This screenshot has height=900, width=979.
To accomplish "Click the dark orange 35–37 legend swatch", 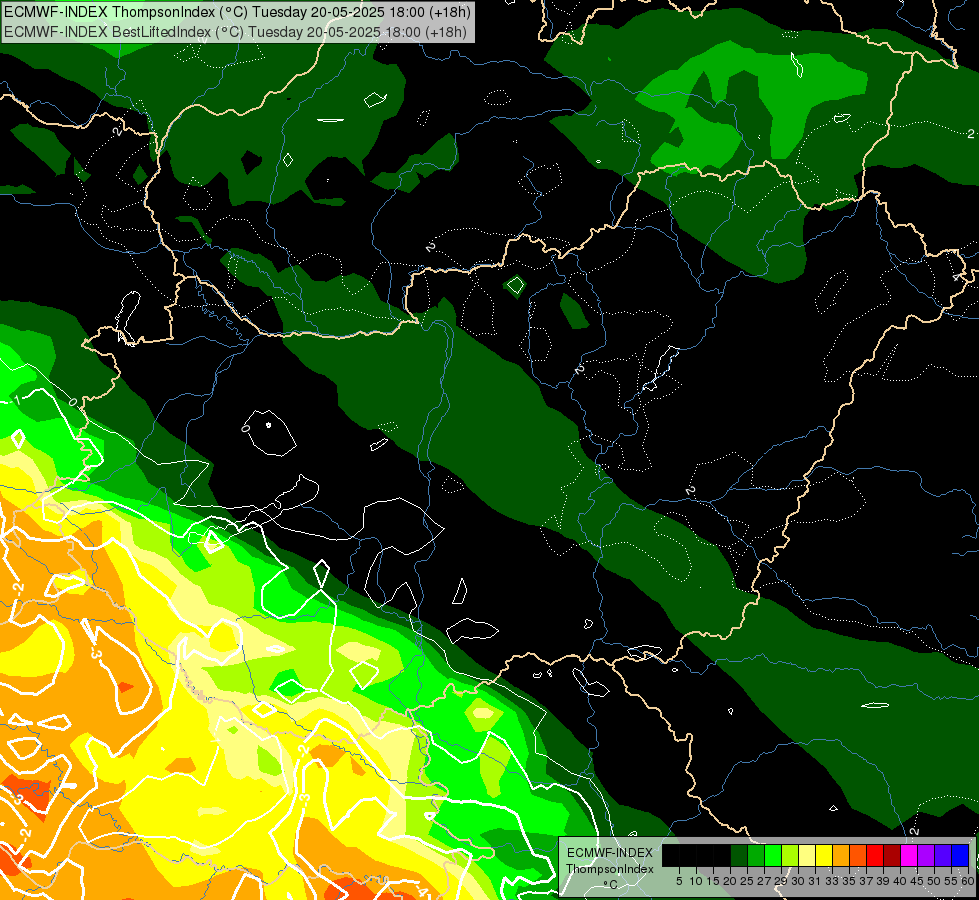I will point(858,855).
